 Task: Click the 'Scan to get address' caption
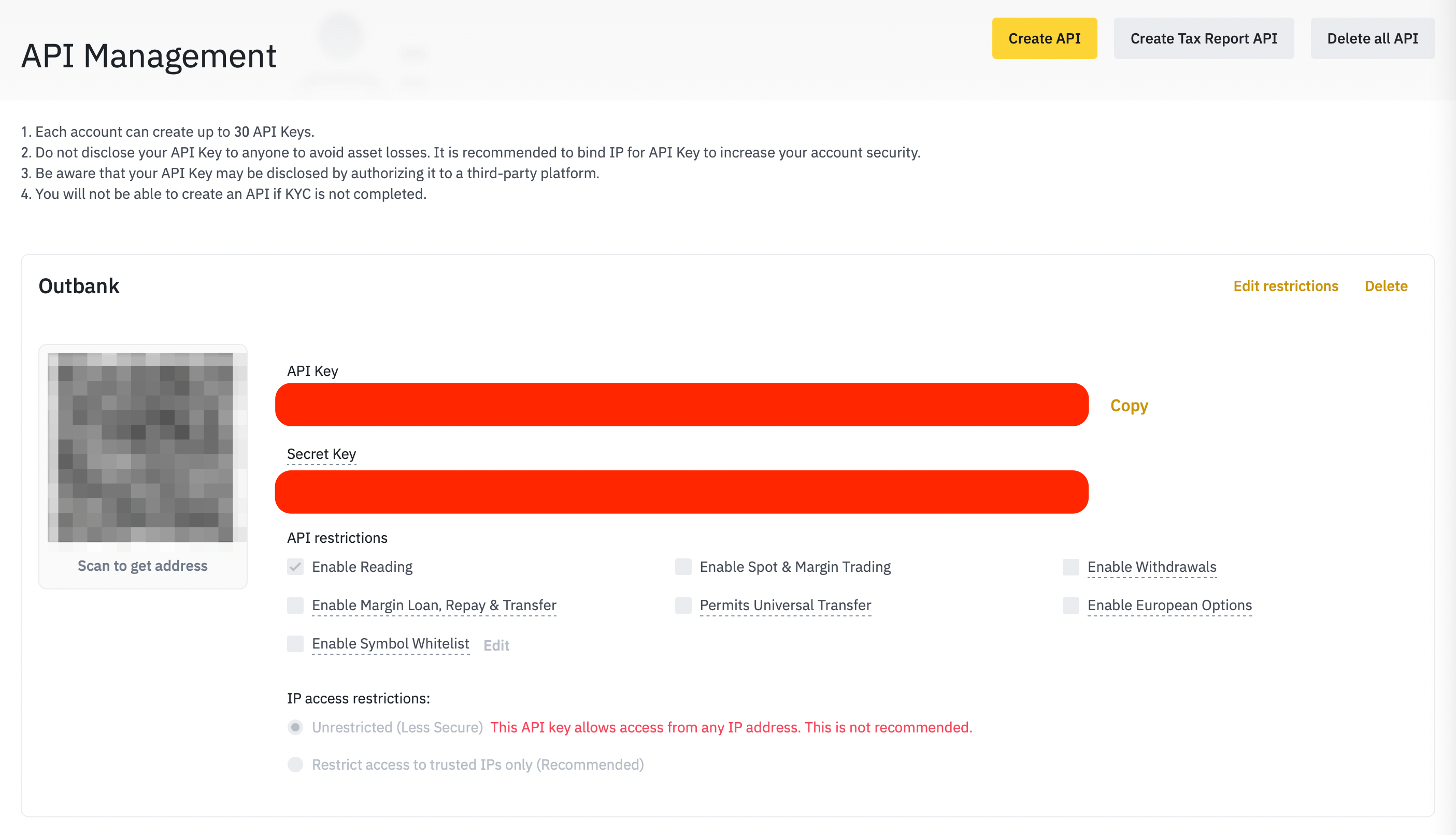pos(142,566)
